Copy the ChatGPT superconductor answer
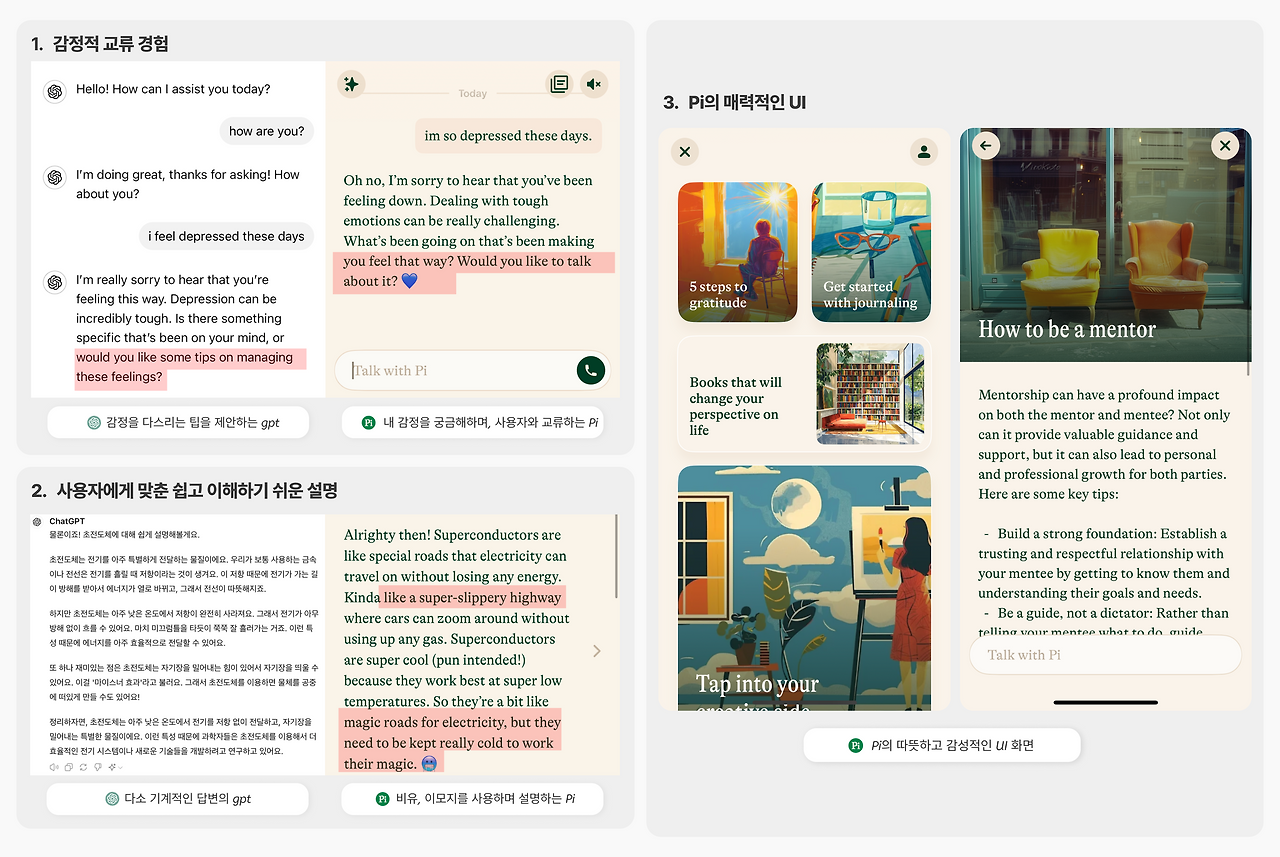The height and width of the screenshot is (857, 1280). coord(69,767)
